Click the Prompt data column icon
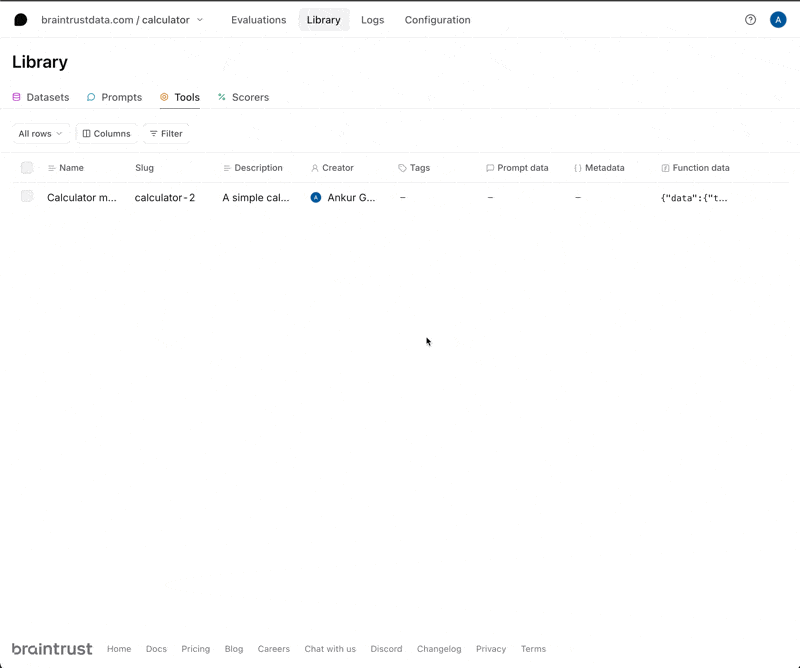Image resolution: width=800 pixels, height=668 pixels. click(490, 168)
